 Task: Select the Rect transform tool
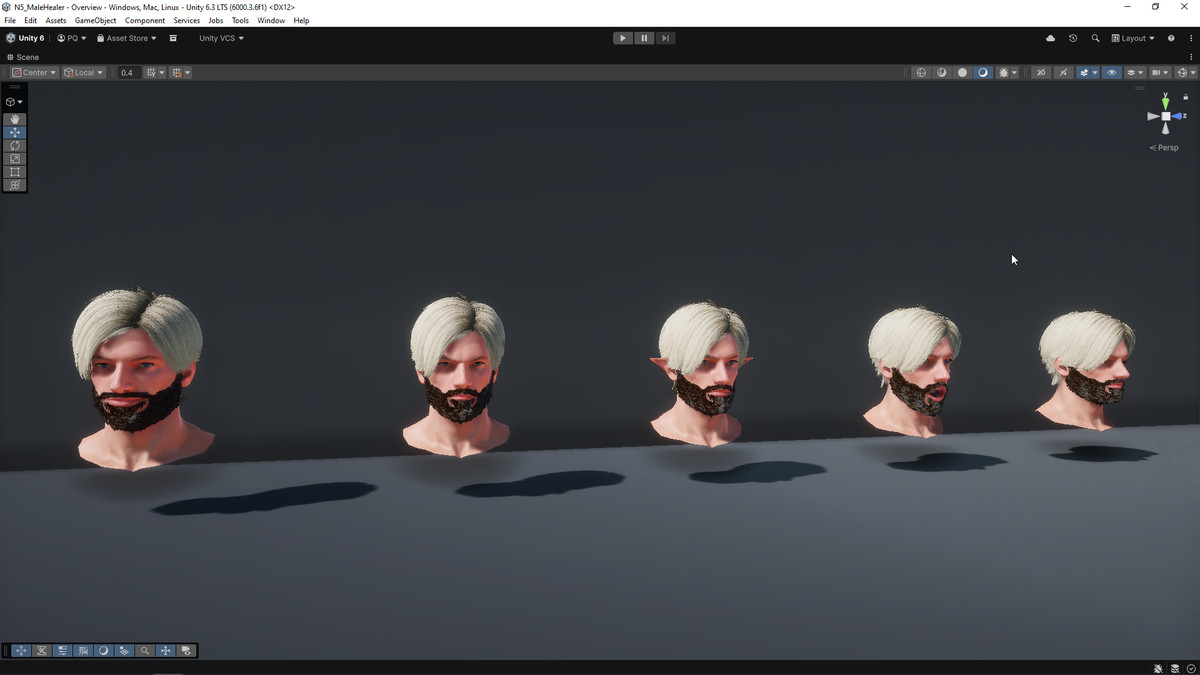pos(14,172)
